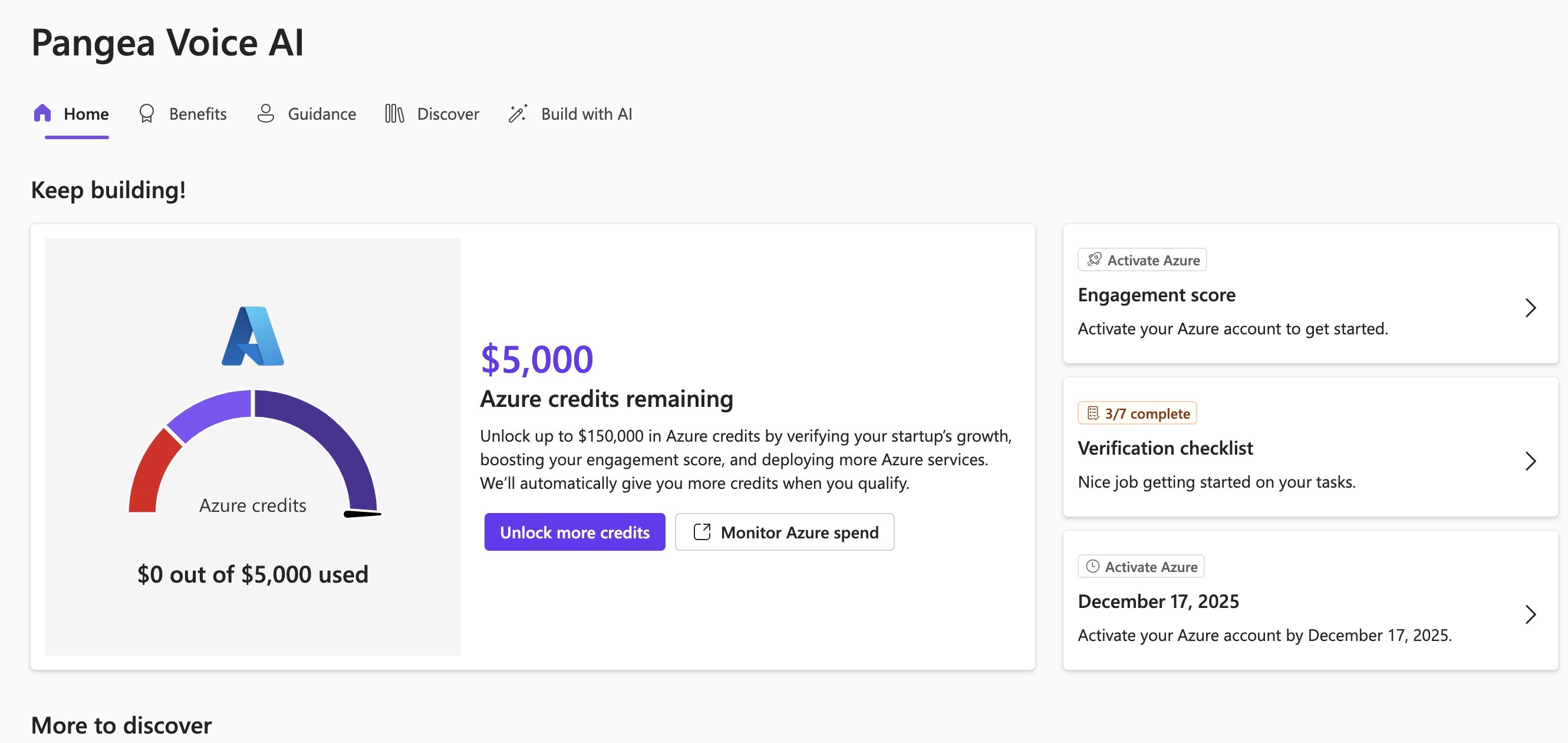Click the rocket icon in Activate Azure badge
The image size is (1568, 743).
coord(1094,260)
